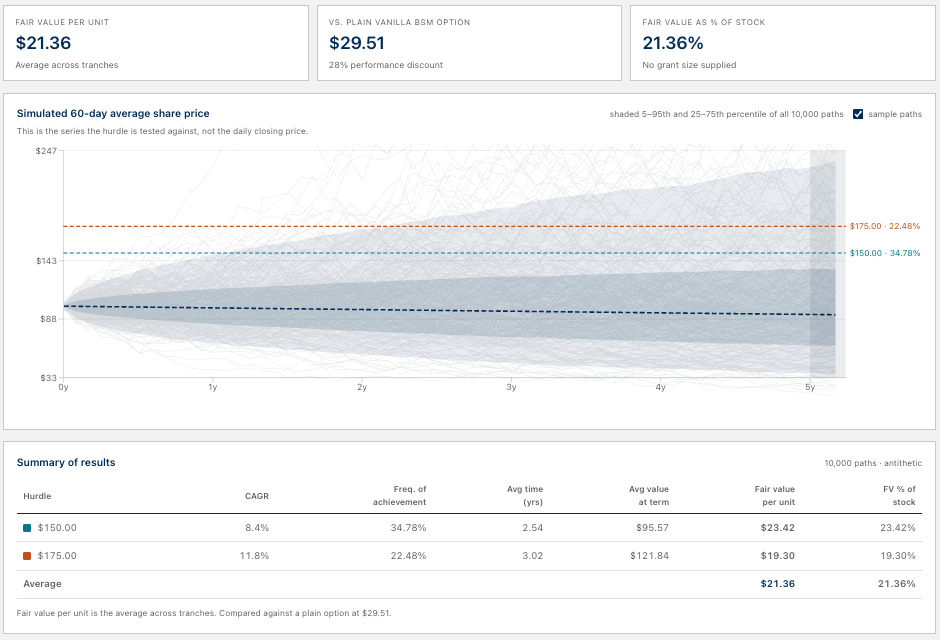The width and height of the screenshot is (940, 640).
Task: Click the hurdle series explanation subtitle
Action: [162, 131]
